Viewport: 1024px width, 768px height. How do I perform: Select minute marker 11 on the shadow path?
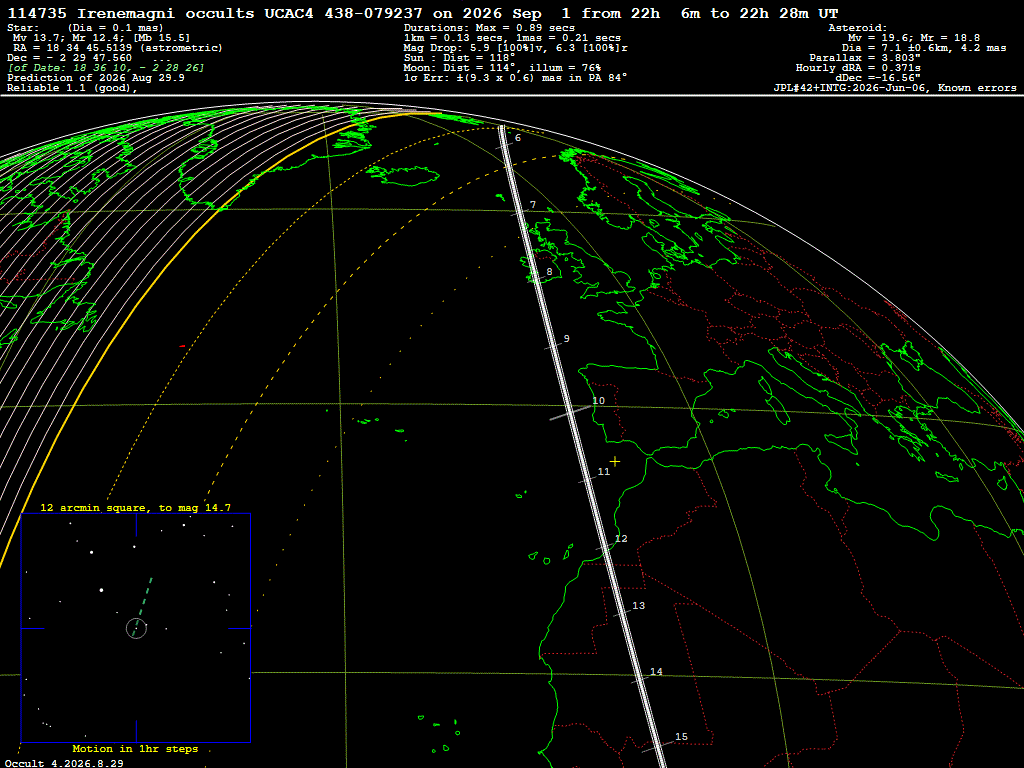point(603,472)
